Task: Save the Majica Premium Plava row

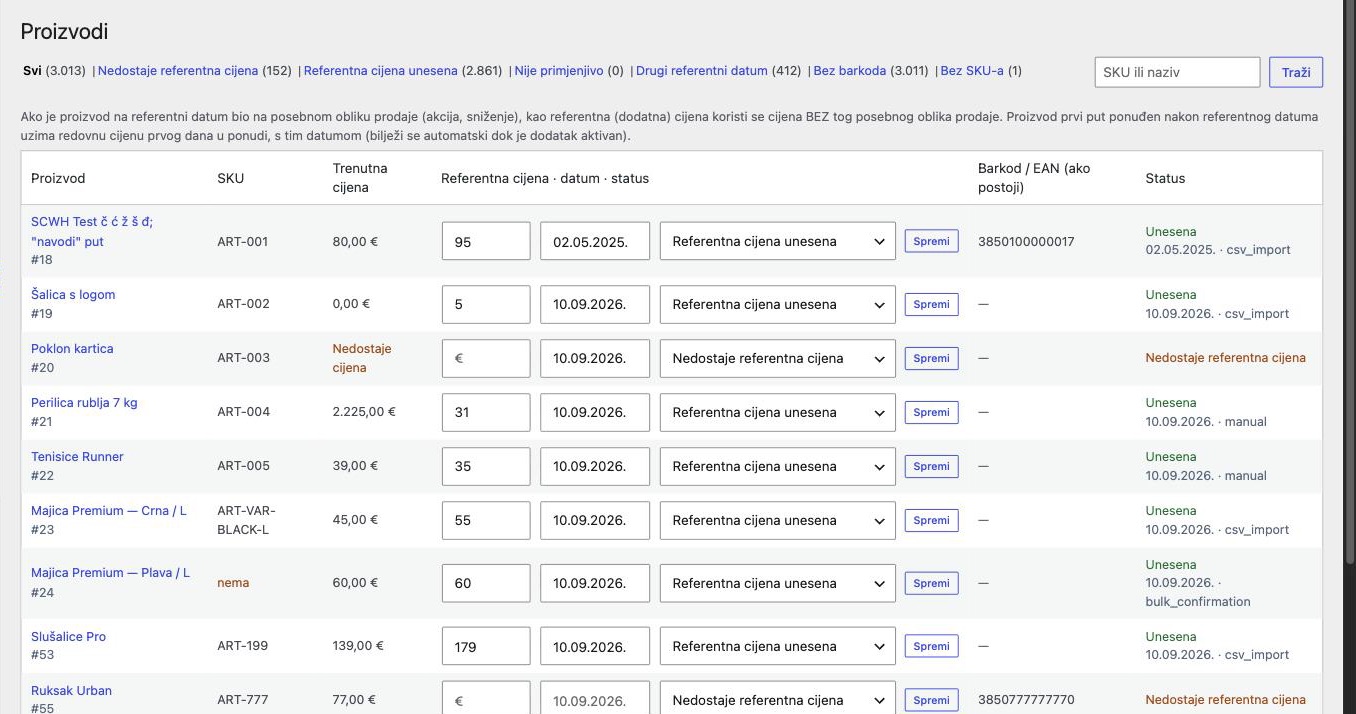Action: click(x=931, y=583)
